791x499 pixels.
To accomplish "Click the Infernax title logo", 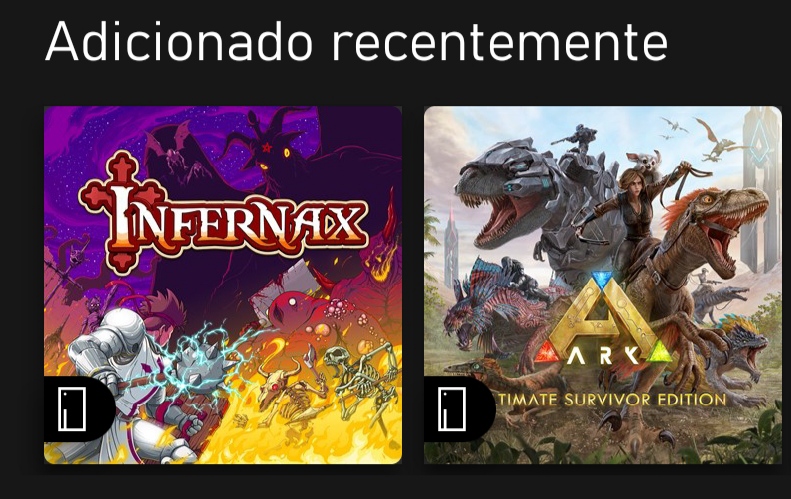I will pyautogui.click(x=223, y=212).
